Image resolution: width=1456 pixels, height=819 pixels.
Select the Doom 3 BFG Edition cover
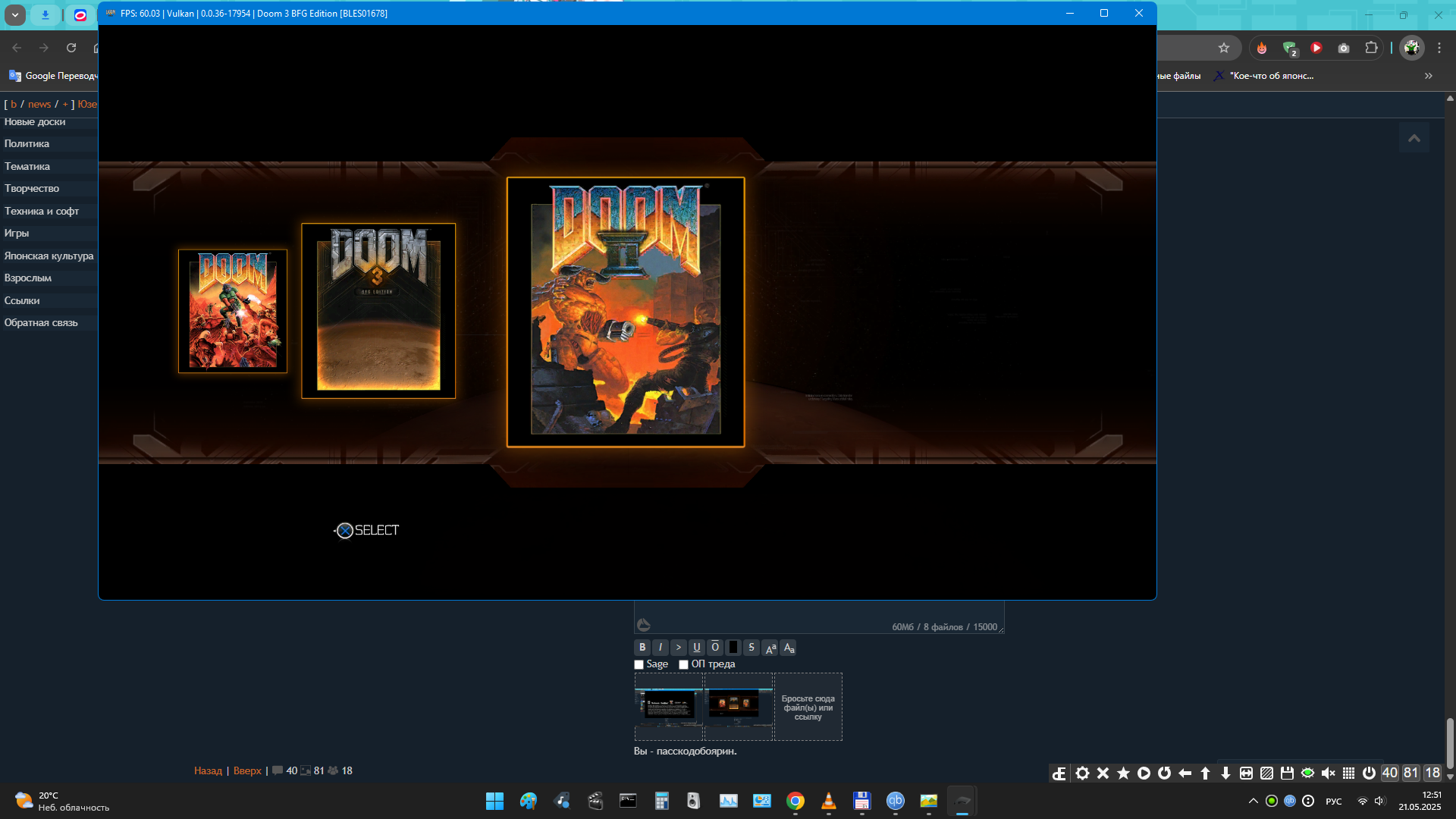point(378,311)
